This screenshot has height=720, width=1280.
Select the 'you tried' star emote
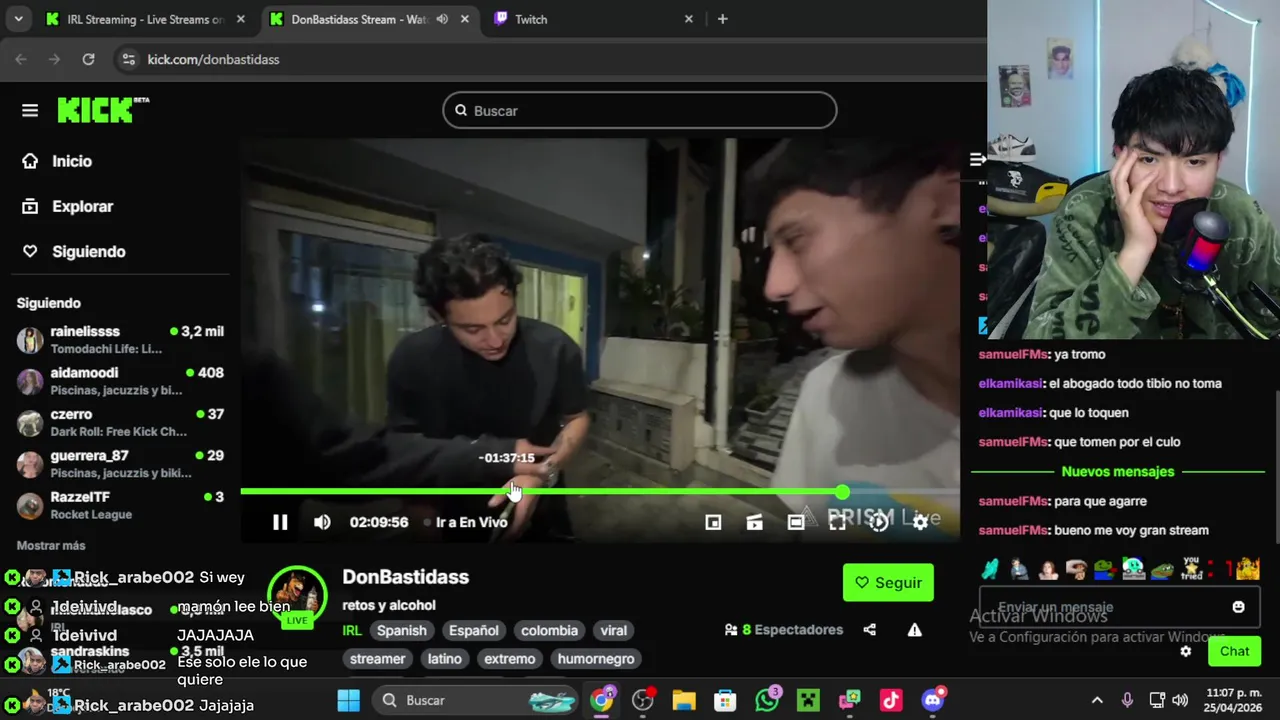pos(1191,569)
